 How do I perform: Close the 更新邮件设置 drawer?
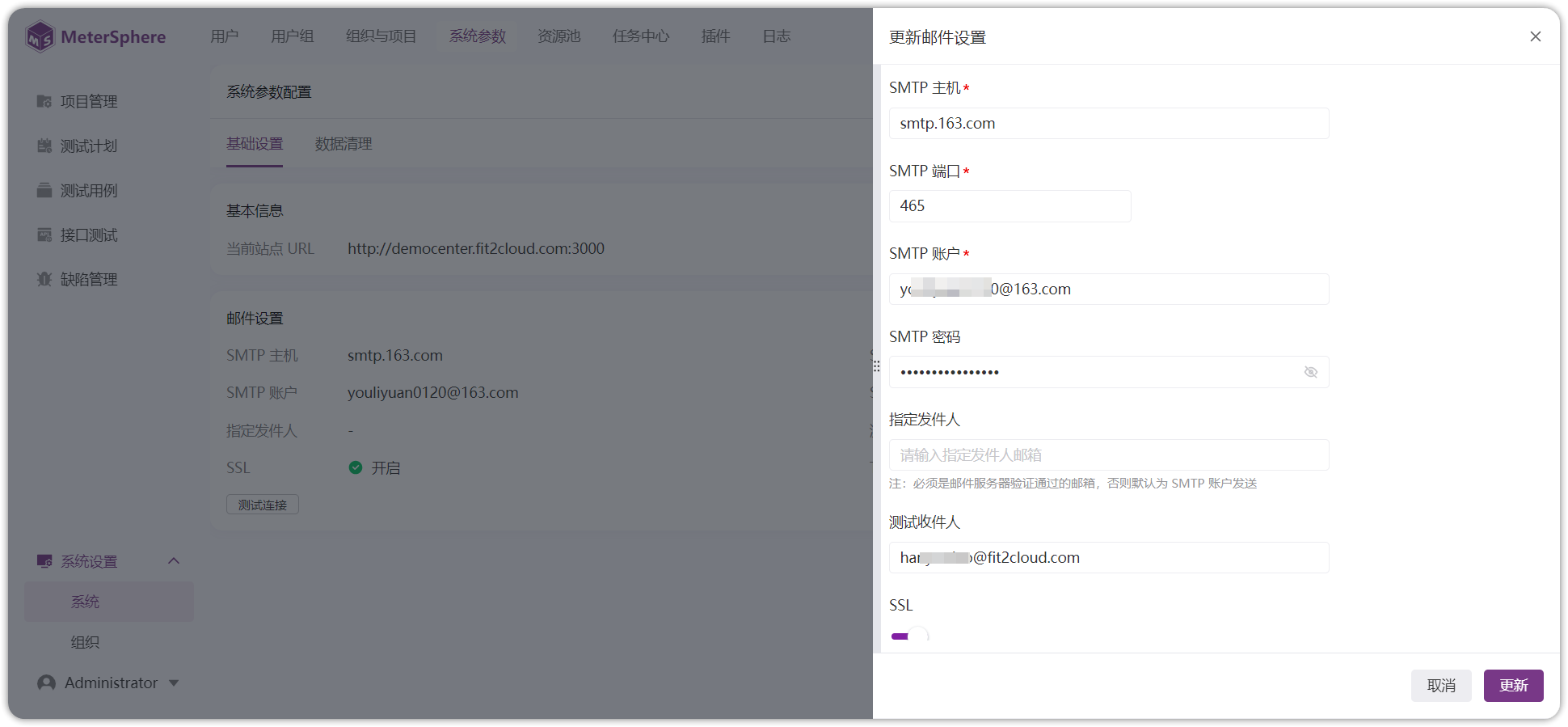coord(1536,36)
